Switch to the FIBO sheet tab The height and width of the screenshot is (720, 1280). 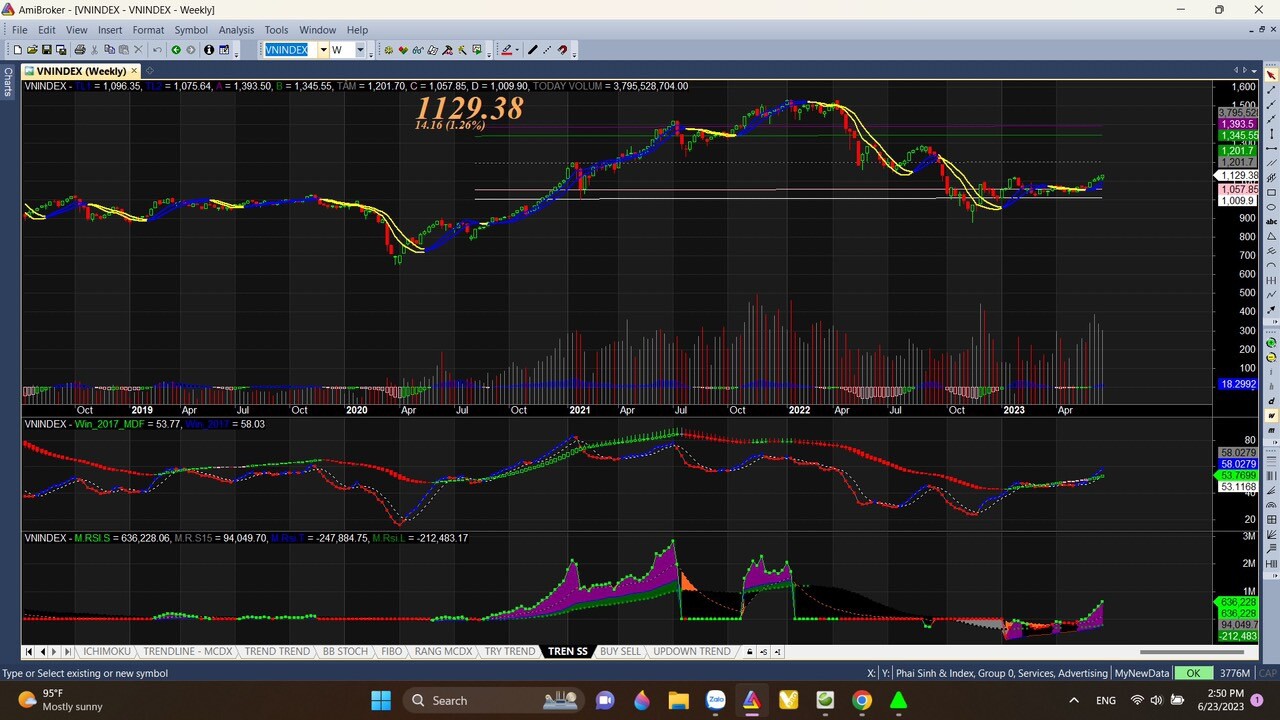pos(391,651)
